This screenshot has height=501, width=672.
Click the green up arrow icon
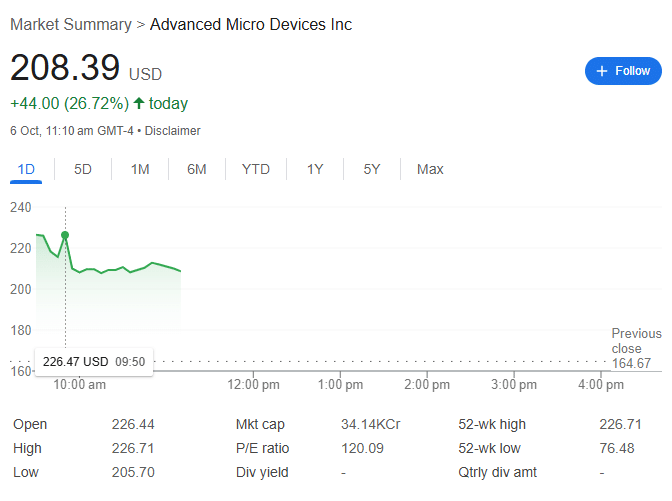coord(139,103)
